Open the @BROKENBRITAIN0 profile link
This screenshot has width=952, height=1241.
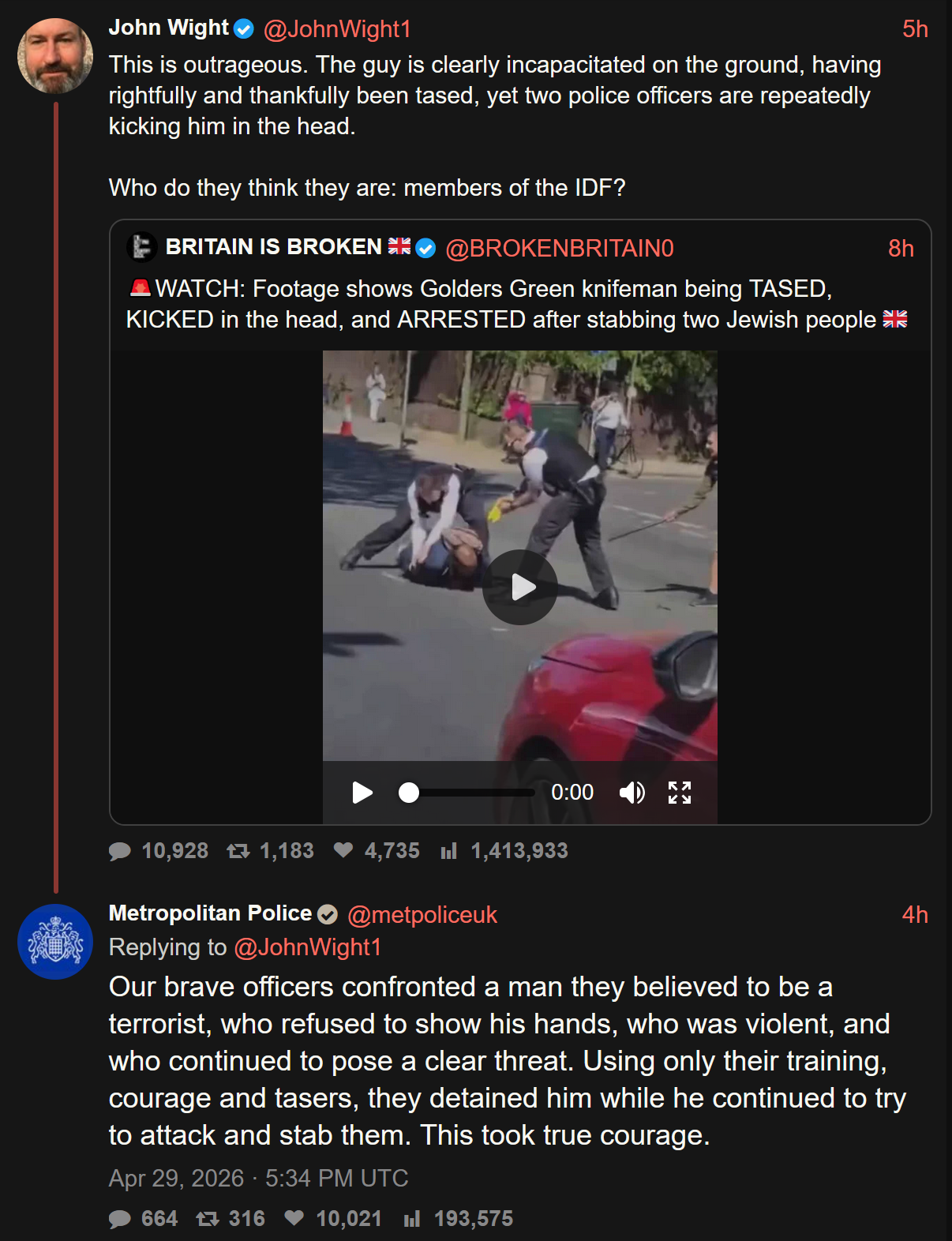click(560, 249)
